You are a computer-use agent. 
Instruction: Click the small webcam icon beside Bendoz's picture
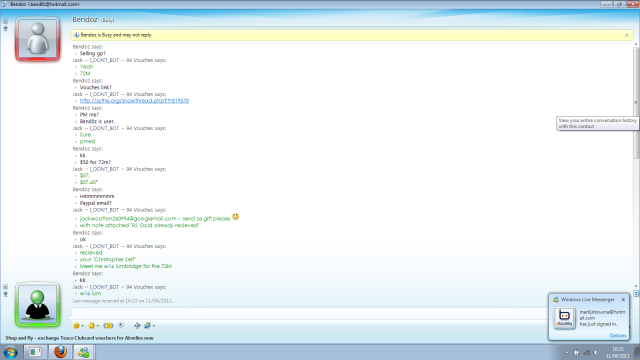(5, 29)
